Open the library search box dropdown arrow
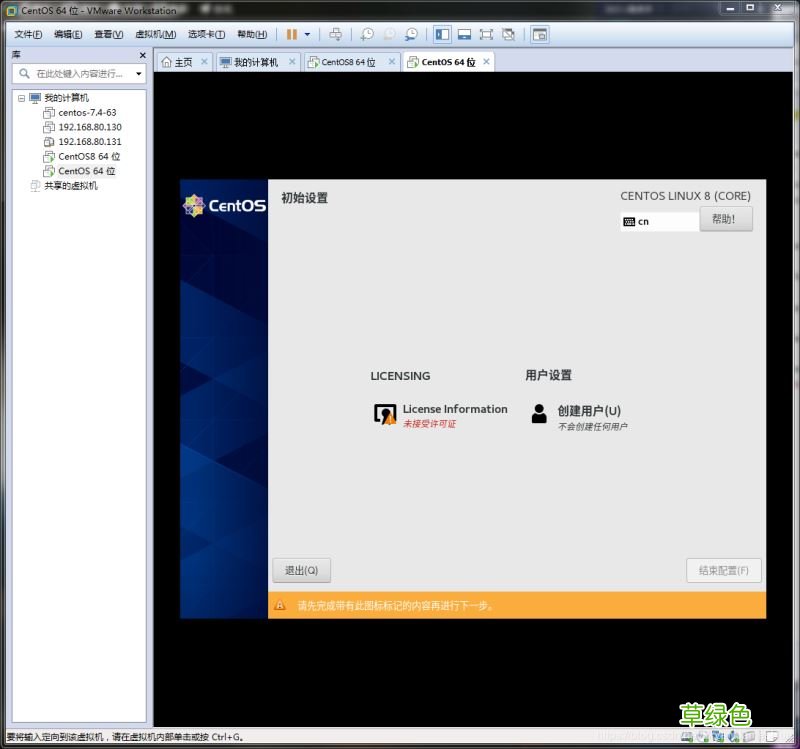 point(138,74)
